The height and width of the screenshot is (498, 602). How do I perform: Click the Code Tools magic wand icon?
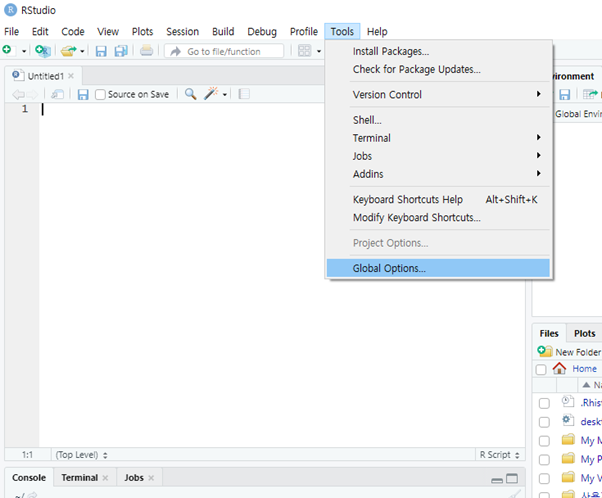211,93
